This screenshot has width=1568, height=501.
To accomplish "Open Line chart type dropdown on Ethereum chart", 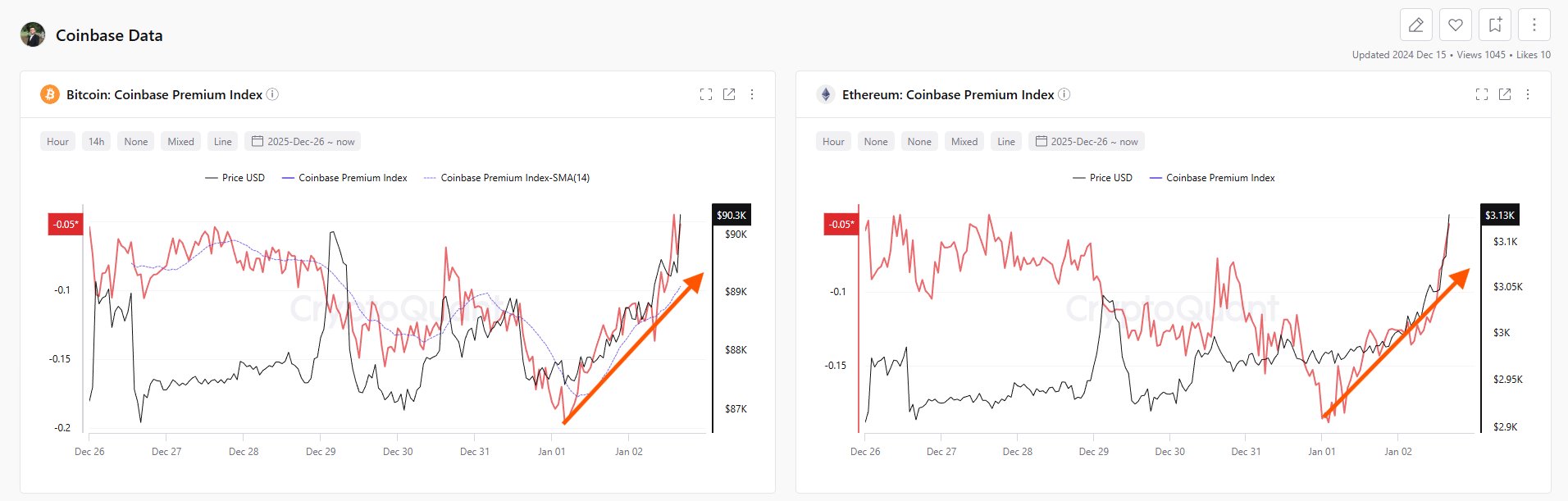I will click(1006, 142).
